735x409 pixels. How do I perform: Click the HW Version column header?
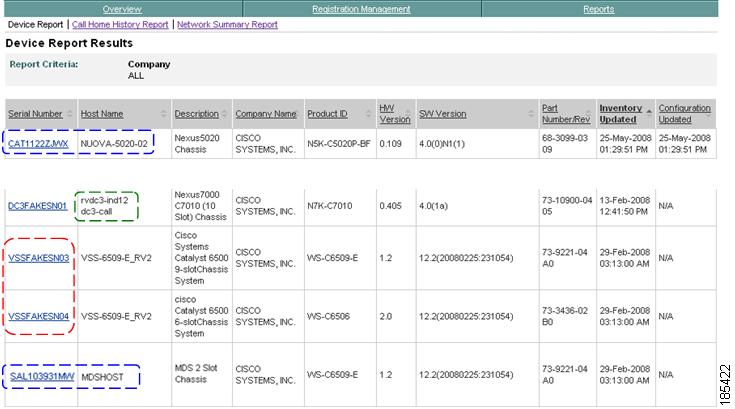point(395,114)
